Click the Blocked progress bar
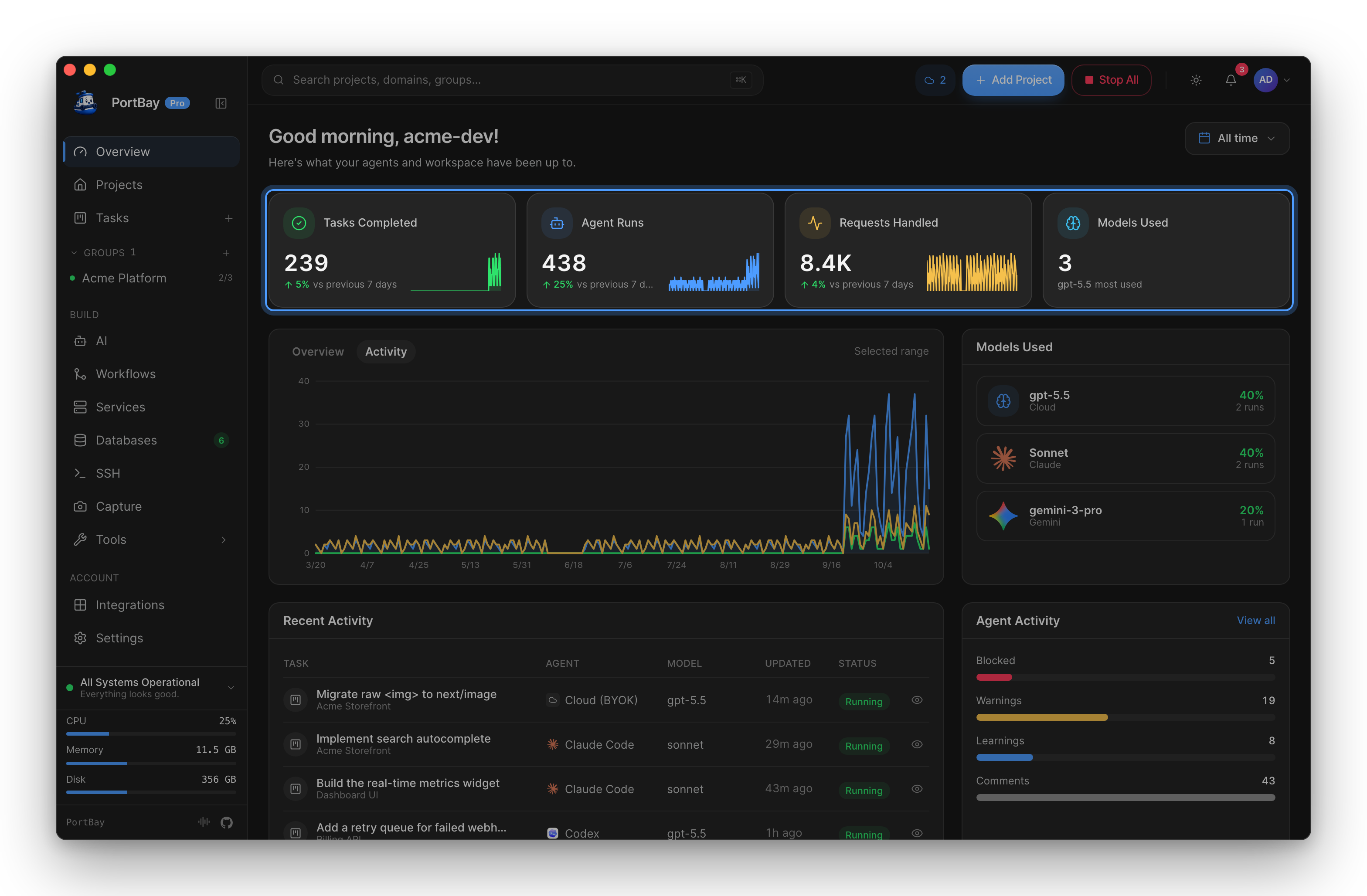1367x896 pixels. 1125,677
